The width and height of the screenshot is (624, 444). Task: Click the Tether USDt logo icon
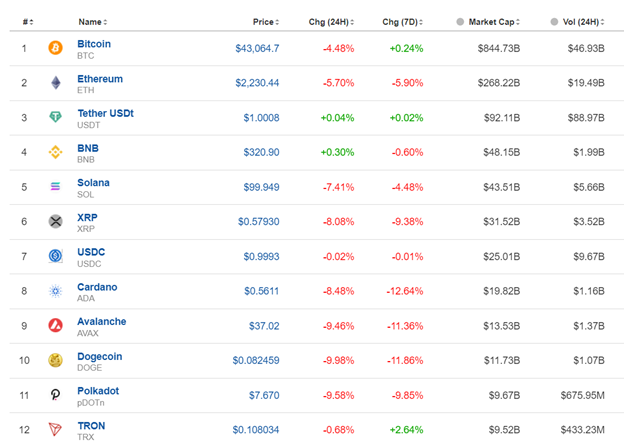coord(56,117)
